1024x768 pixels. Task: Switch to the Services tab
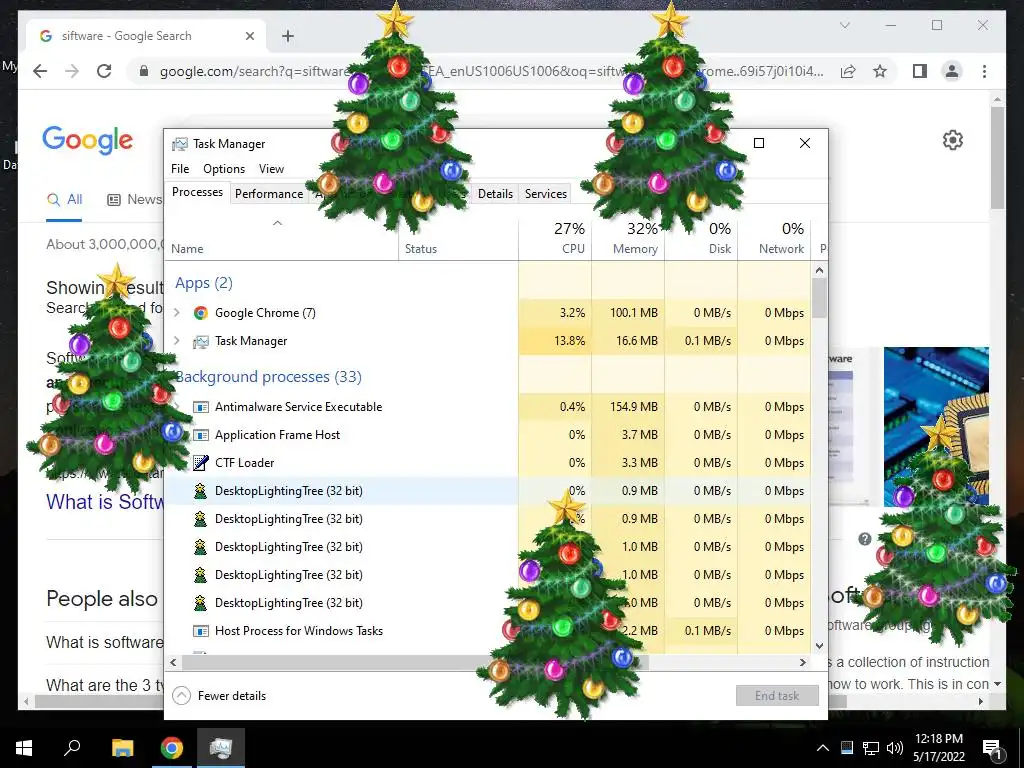(546, 193)
